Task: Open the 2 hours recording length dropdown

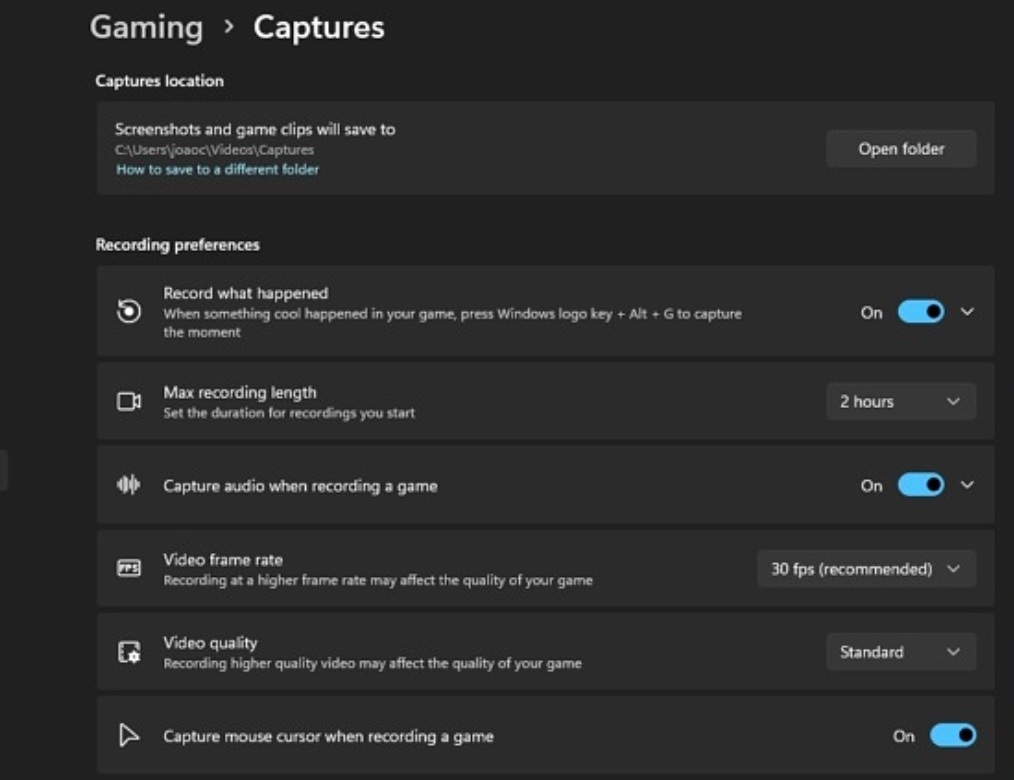Action: click(x=901, y=402)
